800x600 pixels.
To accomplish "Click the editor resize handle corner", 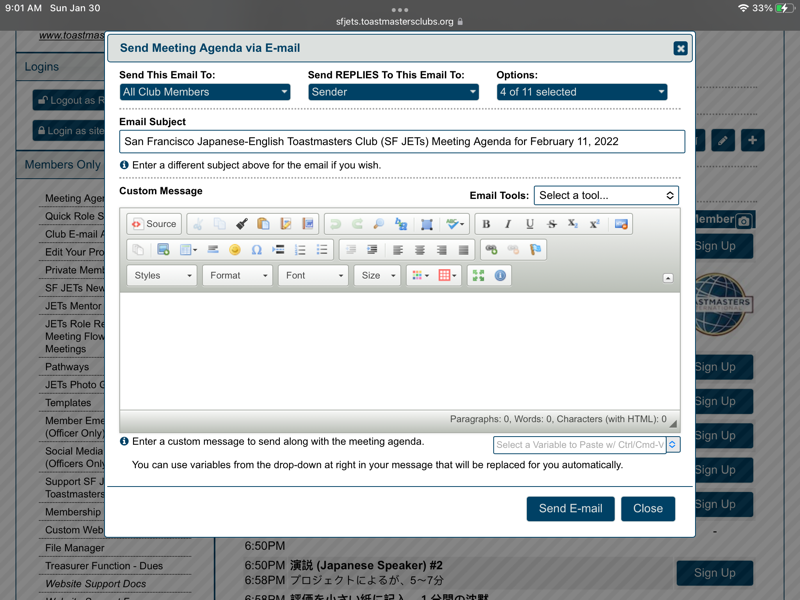I will [673, 423].
